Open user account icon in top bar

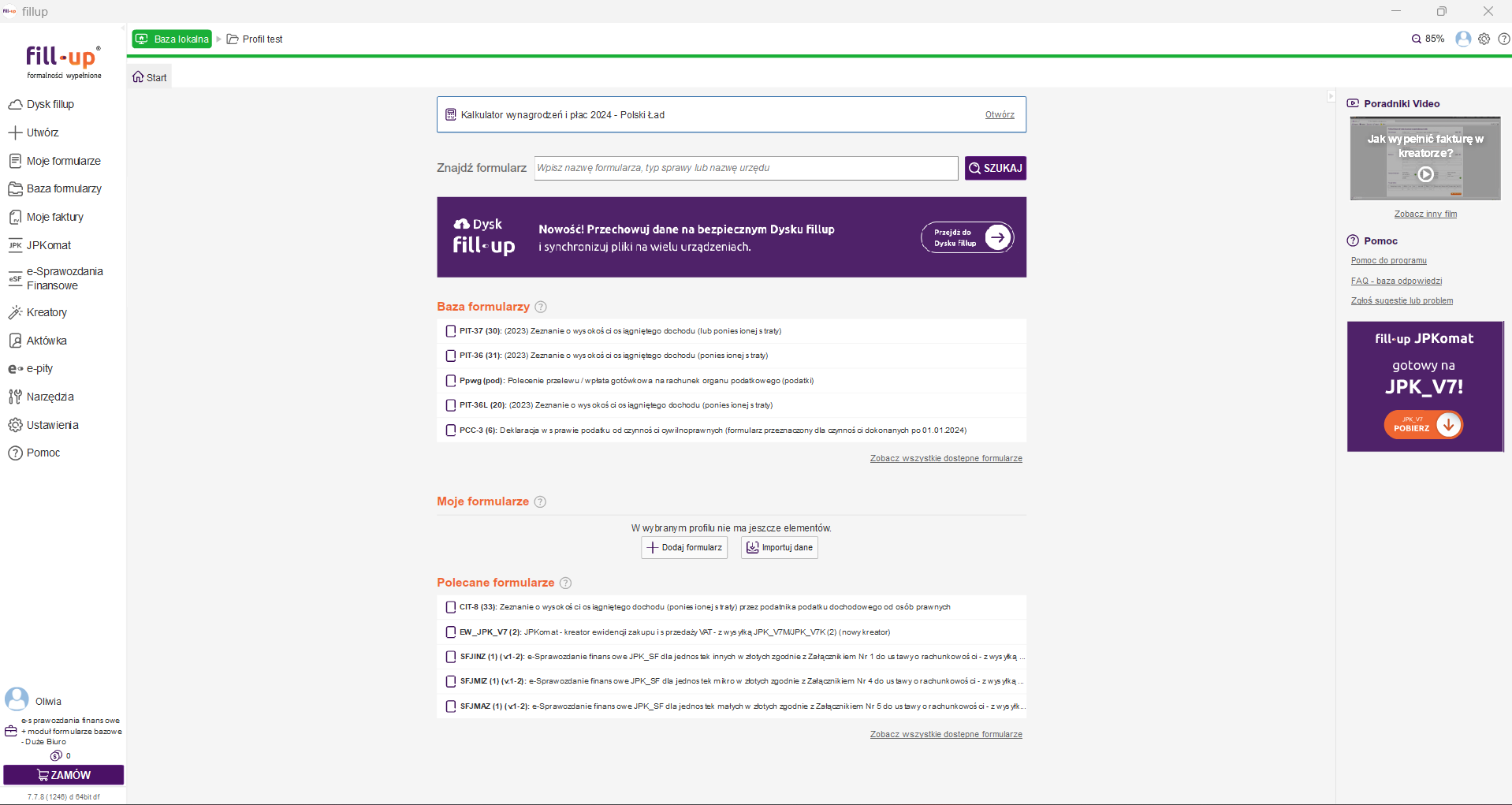tap(1463, 39)
